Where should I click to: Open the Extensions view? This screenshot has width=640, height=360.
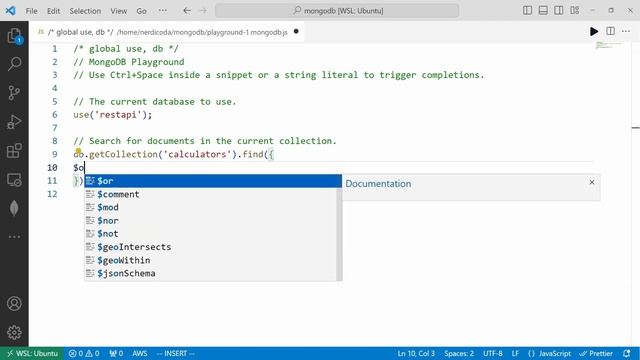[14, 151]
